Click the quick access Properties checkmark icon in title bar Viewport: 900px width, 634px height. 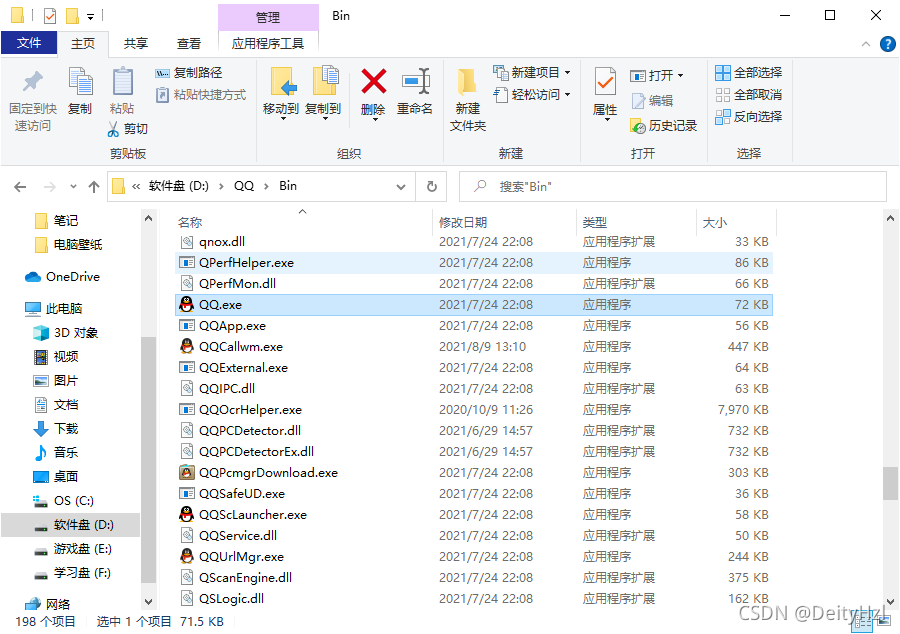(x=50, y=15)
